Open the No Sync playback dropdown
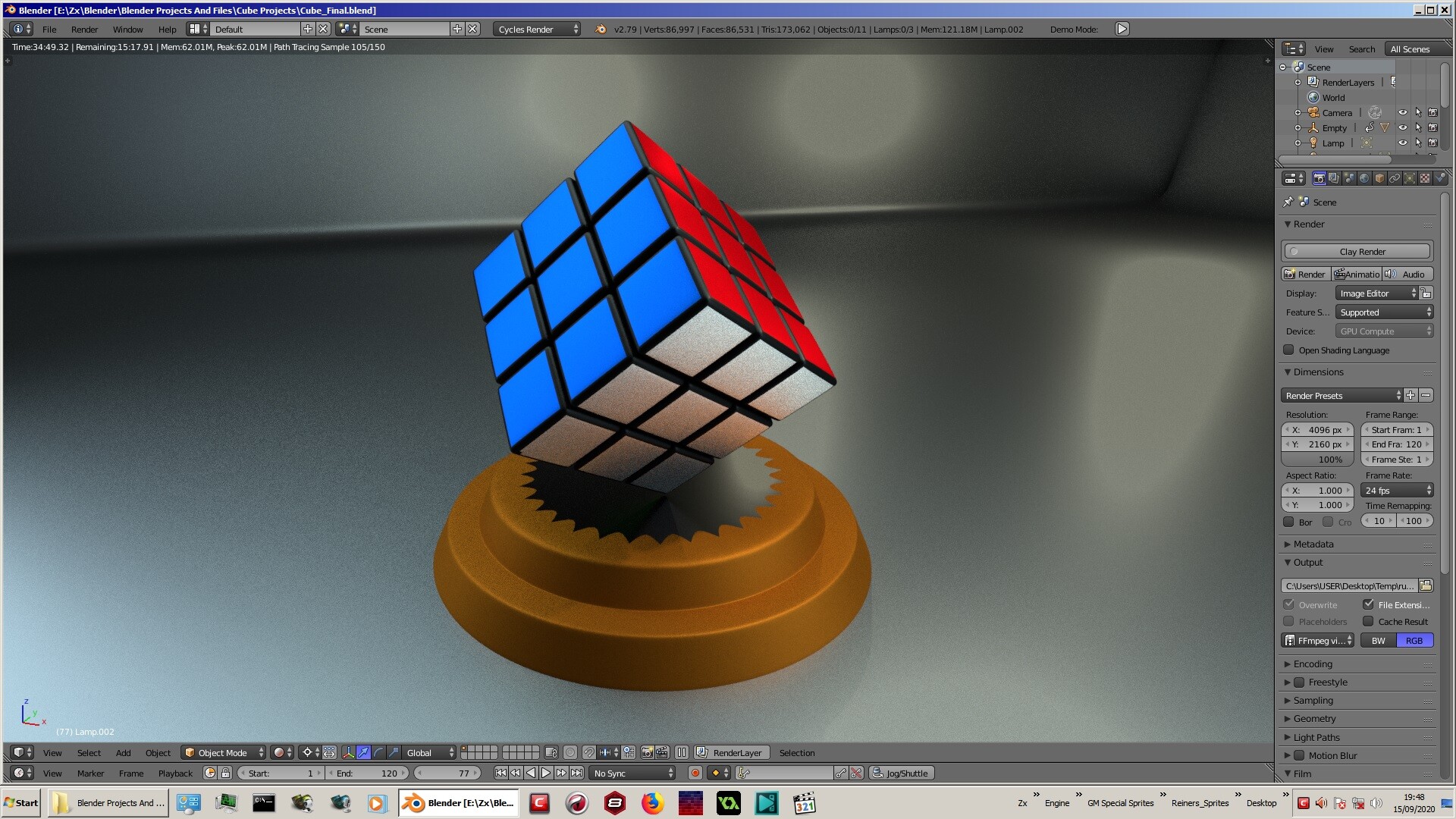The width and height of the screenshot is (1456, 819). tap(632, 773)
